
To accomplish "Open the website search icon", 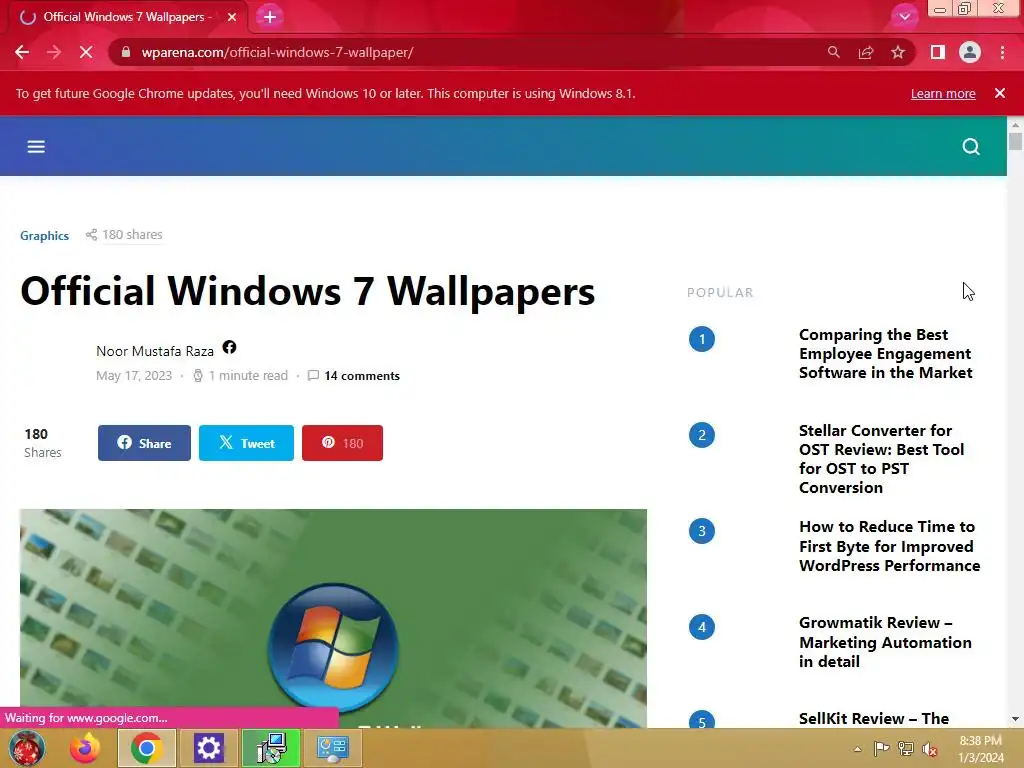I will click(x=971, y=146).
